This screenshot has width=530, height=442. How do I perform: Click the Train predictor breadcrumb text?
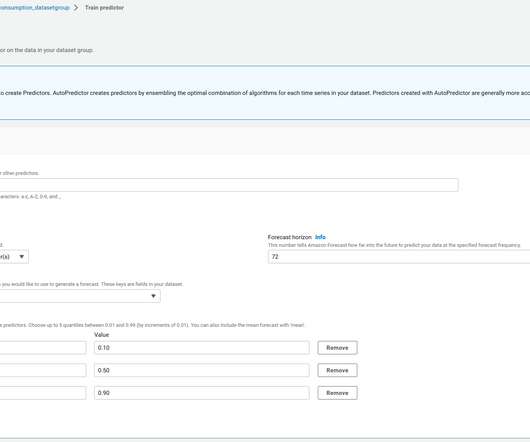(104, 7)
